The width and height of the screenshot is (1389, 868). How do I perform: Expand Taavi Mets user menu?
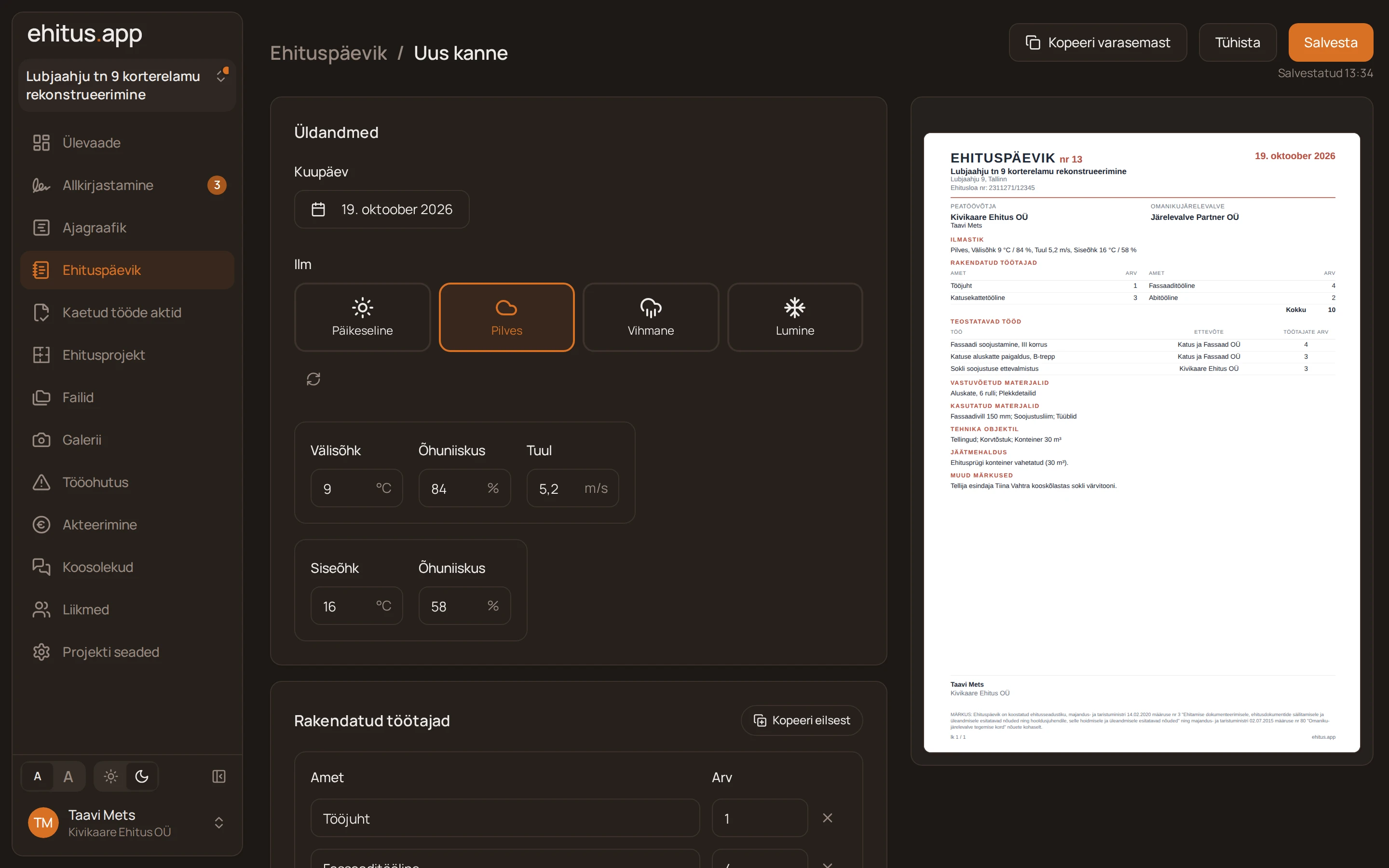coord(127,823)
